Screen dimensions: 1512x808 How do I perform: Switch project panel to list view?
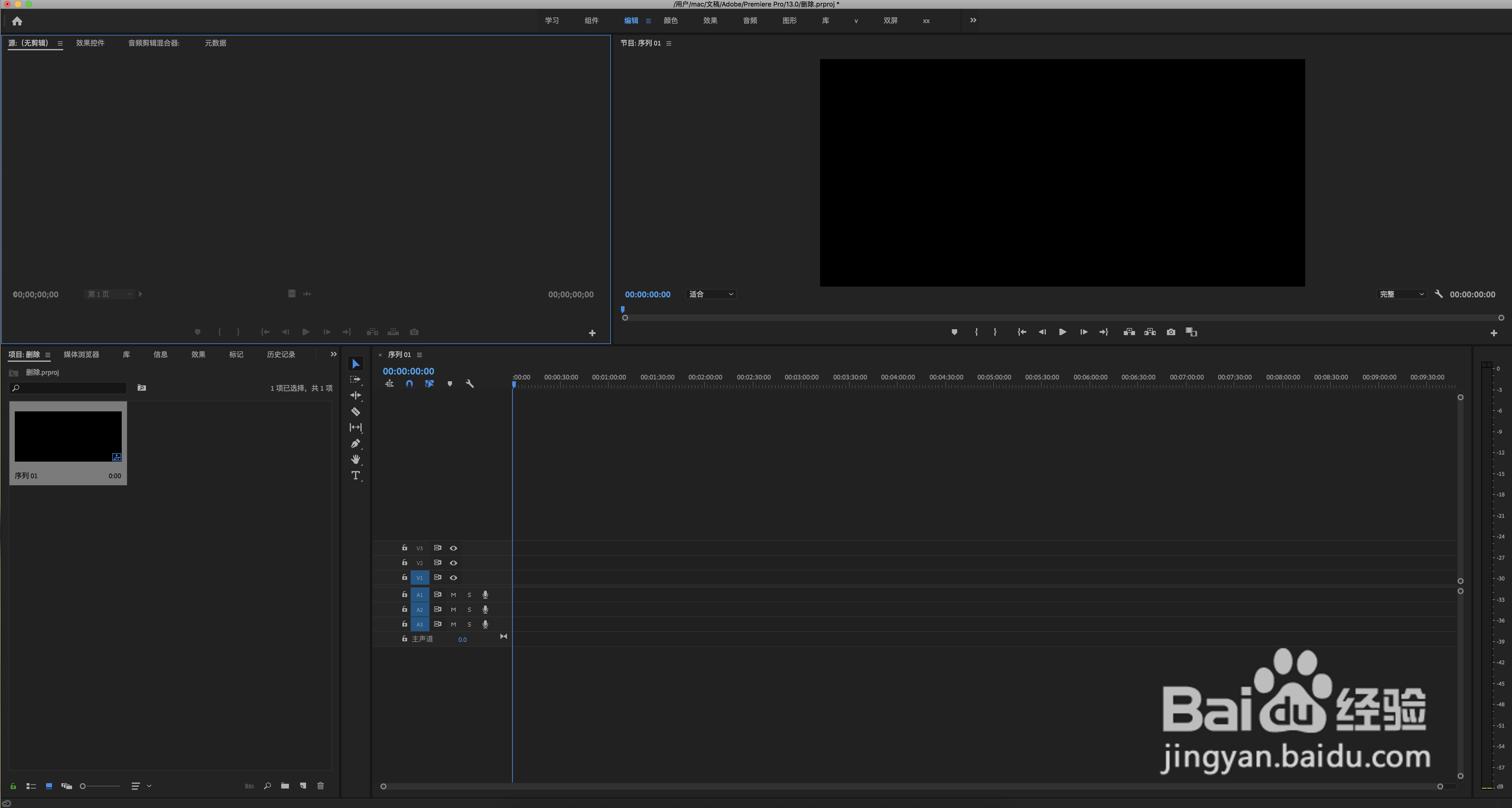click(x=31, y=786)
